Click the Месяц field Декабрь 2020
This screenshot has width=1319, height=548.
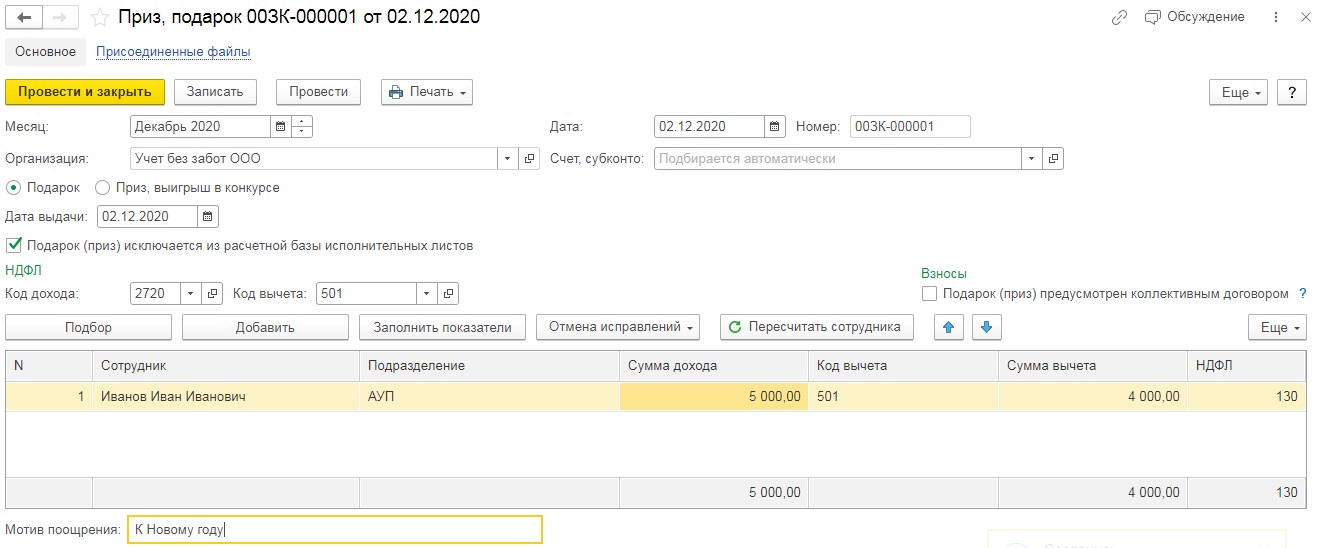(x=201, y=127)
